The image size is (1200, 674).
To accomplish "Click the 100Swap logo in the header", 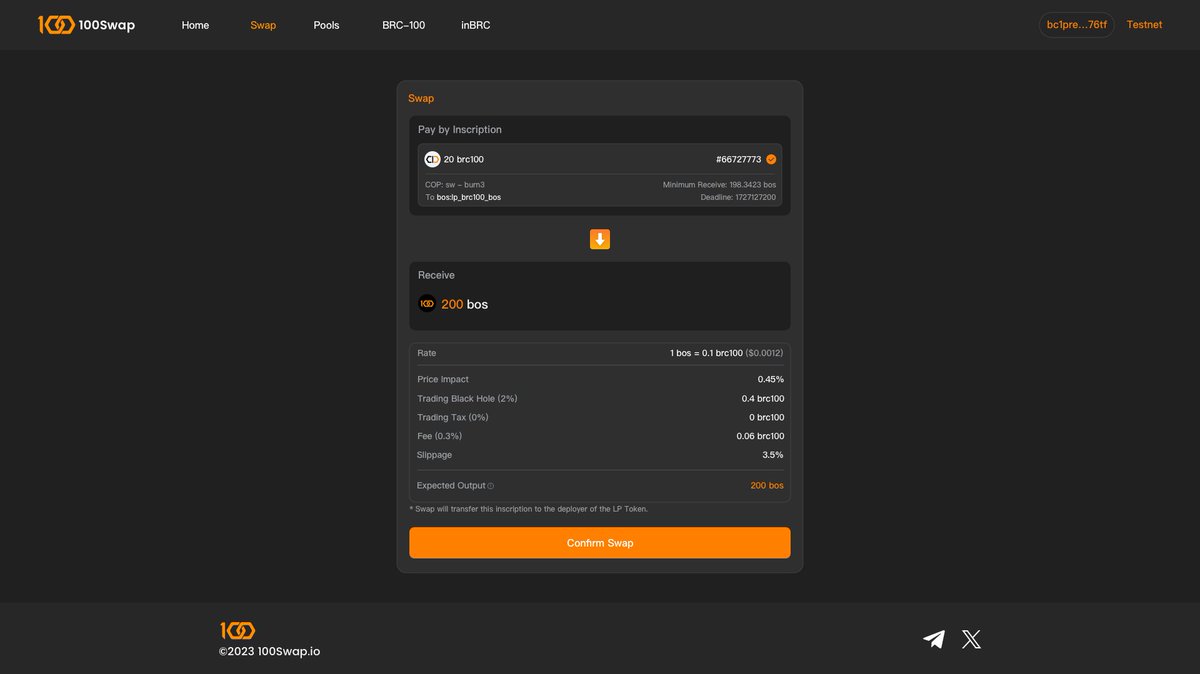I will tap(86, 25).
